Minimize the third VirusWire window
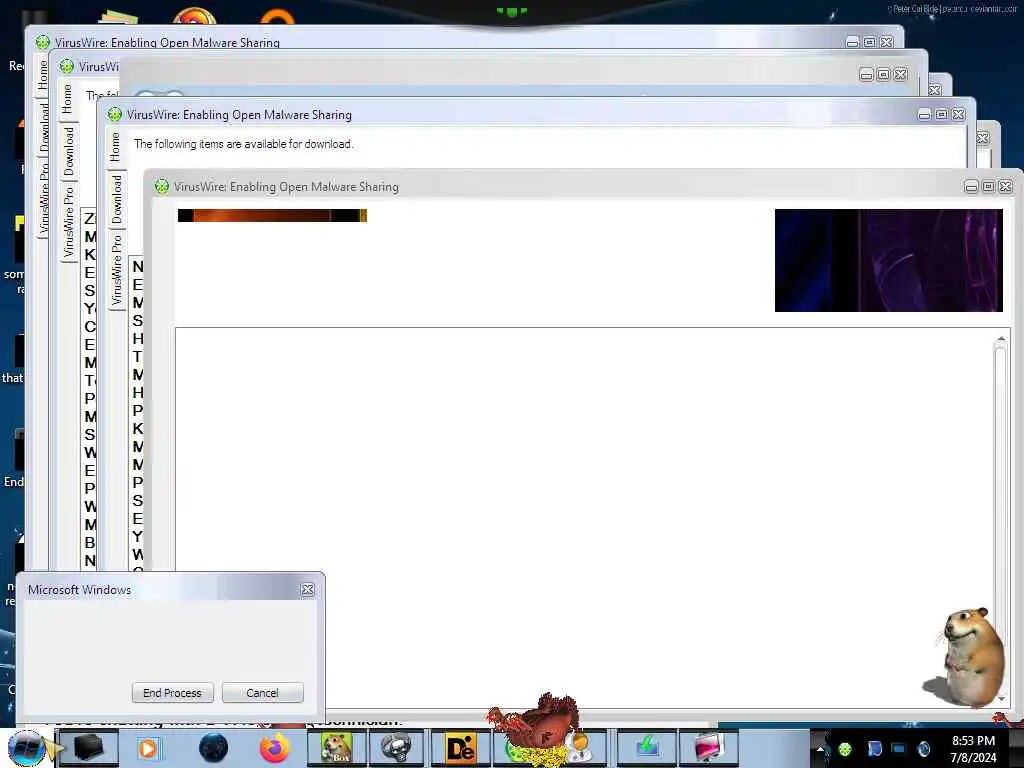Image resolution: width=1024 pixels, height=768 pixels. 924,115
